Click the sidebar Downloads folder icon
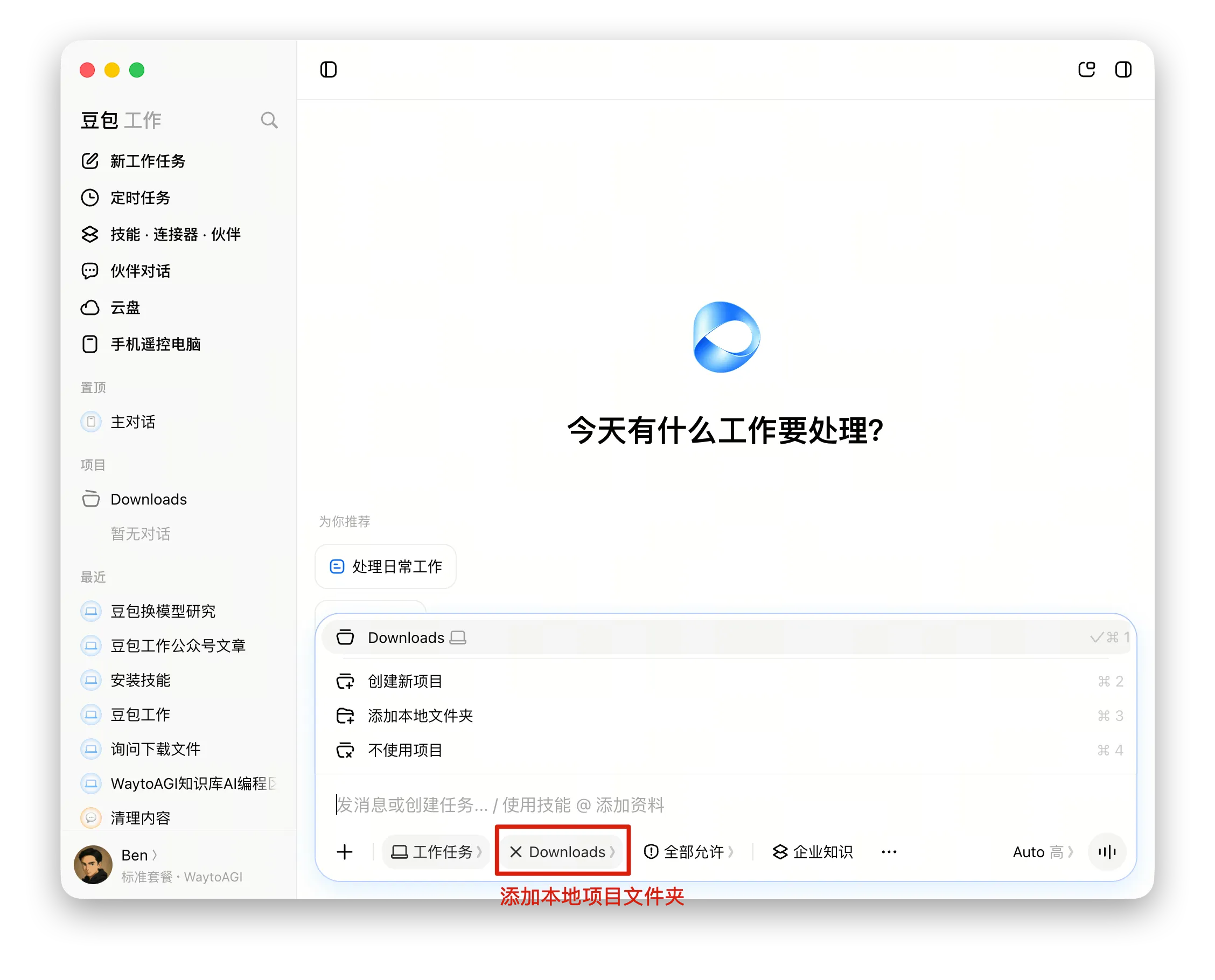This screenshot has width=1215, height=980. (x=90, y=499)
